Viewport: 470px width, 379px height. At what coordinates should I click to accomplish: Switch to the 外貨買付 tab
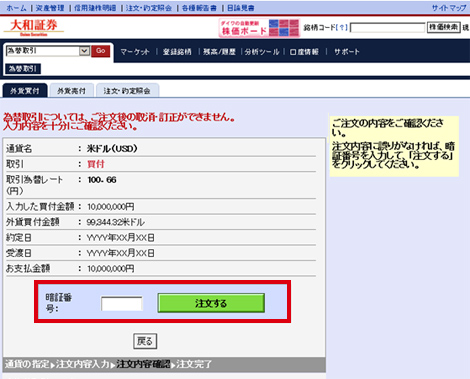tap(25, 91)
